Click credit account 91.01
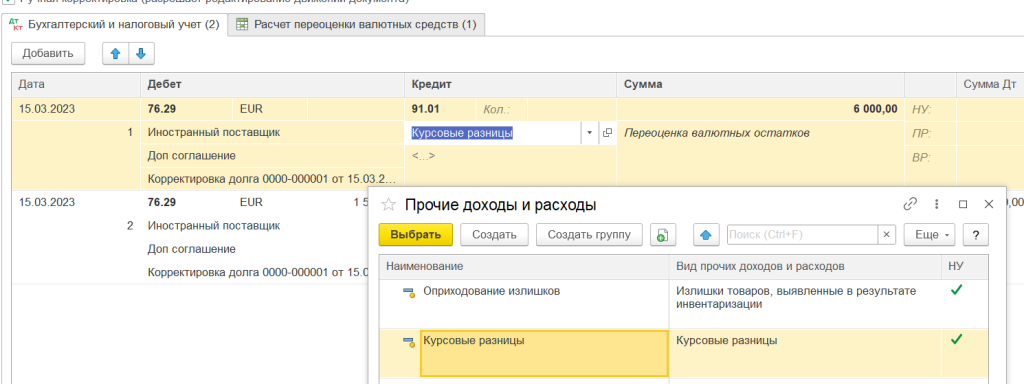Image resolution: width=1024 pixels, height=384 pixels. pyautogui.click(x=426, y=109)
